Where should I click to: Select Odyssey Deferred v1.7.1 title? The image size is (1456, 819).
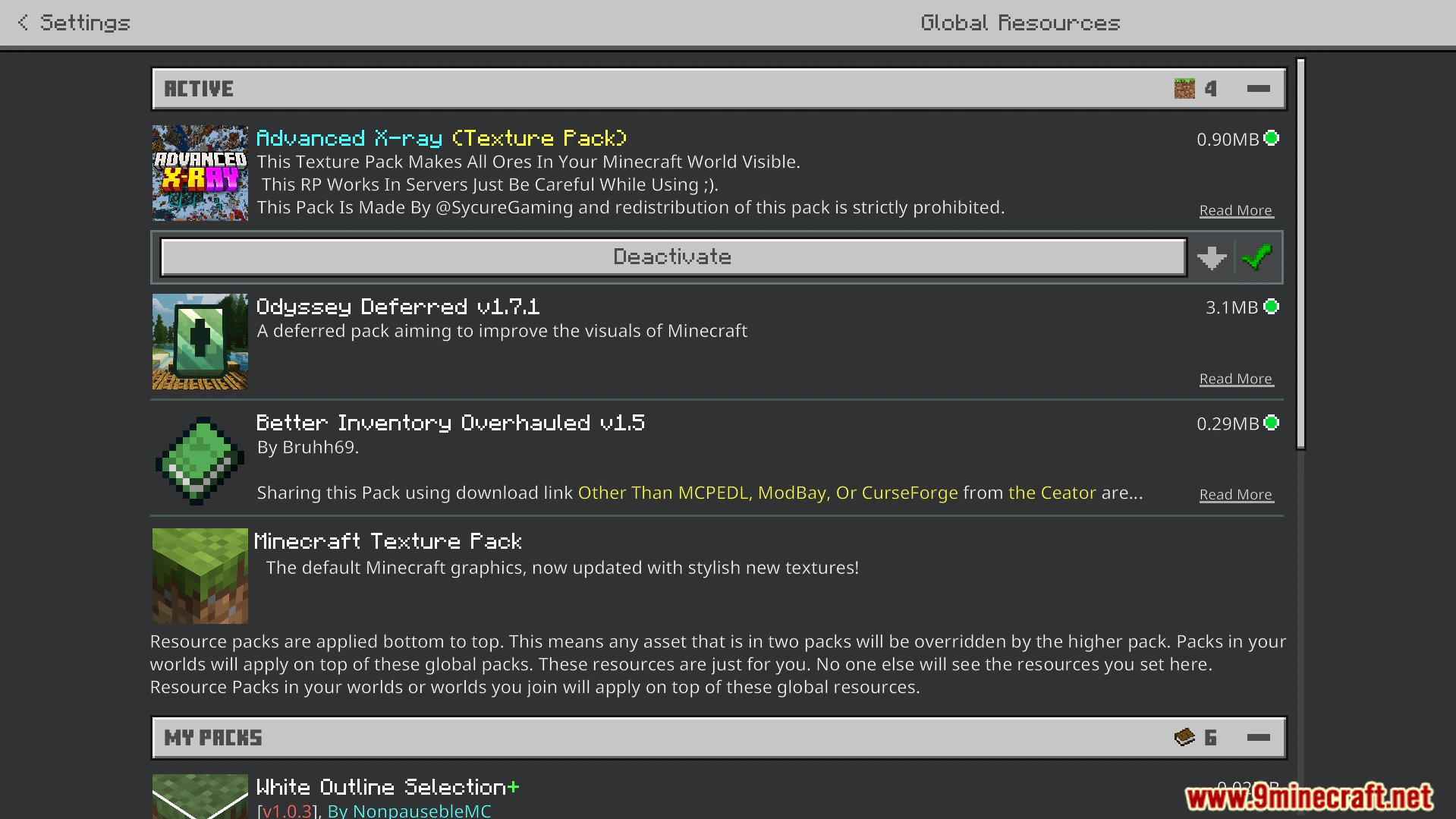pos(398,307)
